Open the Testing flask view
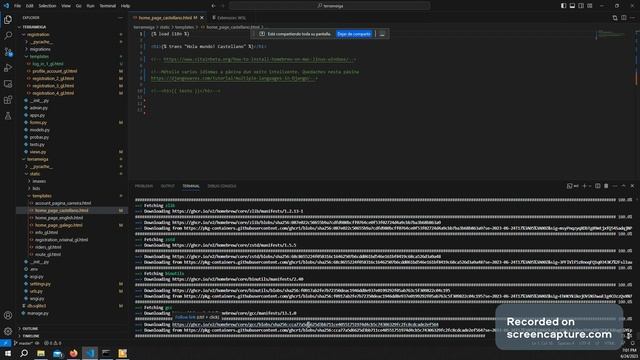 click(8, 116)
